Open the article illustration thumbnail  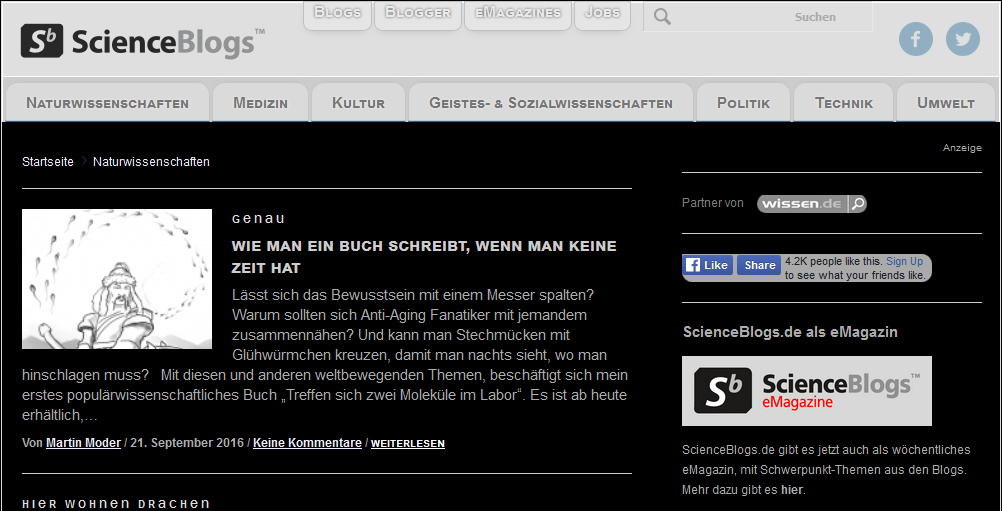click(117, 278)
